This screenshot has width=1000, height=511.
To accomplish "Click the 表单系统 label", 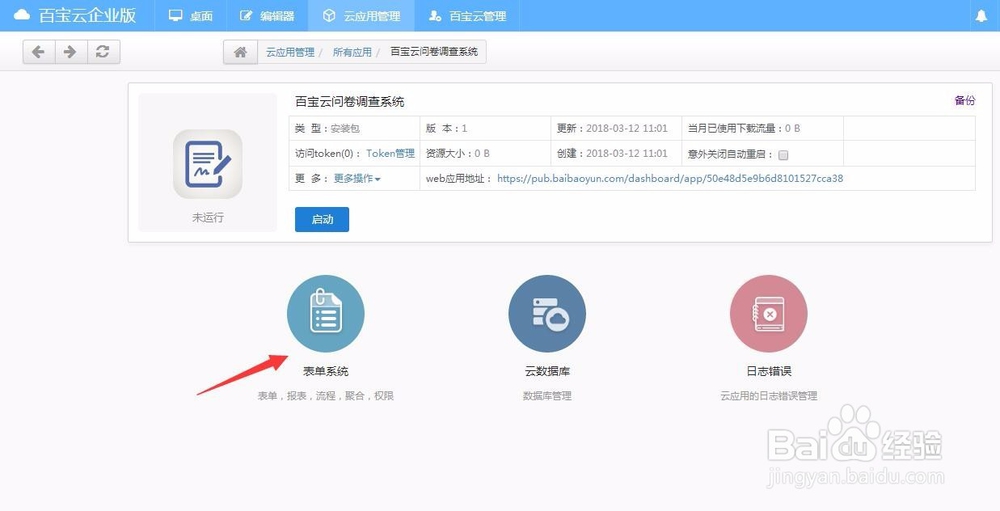I will [x=326, y=371].
